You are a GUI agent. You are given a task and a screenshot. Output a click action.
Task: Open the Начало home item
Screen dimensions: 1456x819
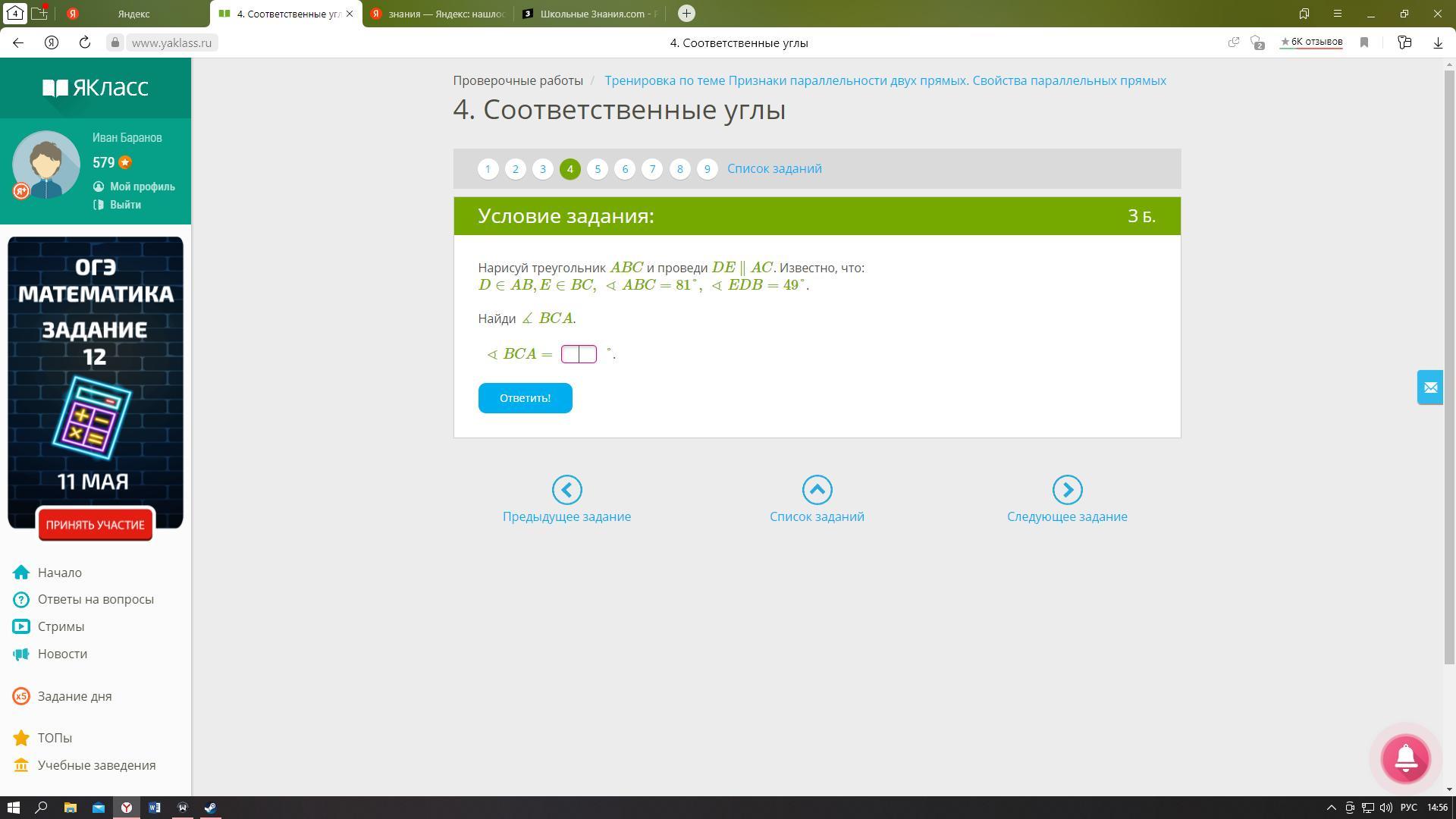pos(59,573)
